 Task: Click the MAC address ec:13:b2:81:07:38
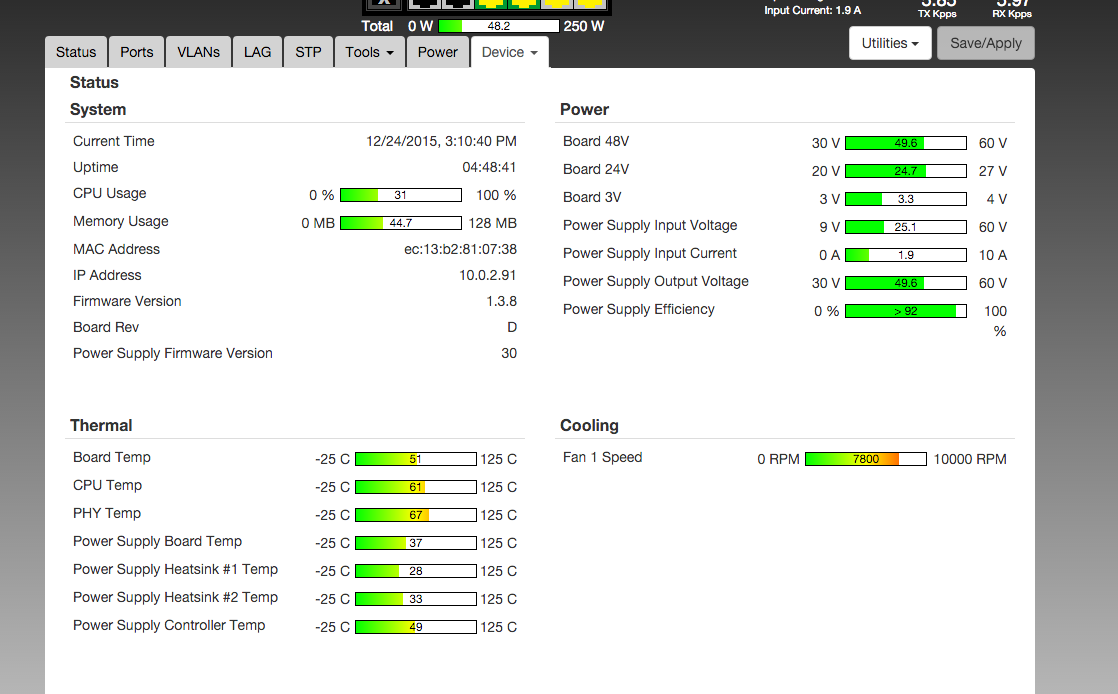point(460,249)
